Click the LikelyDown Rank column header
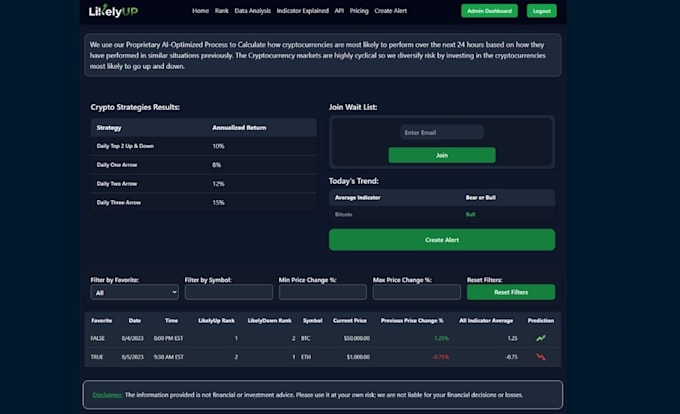Screen dimensions: 680x414 [269, 321]
